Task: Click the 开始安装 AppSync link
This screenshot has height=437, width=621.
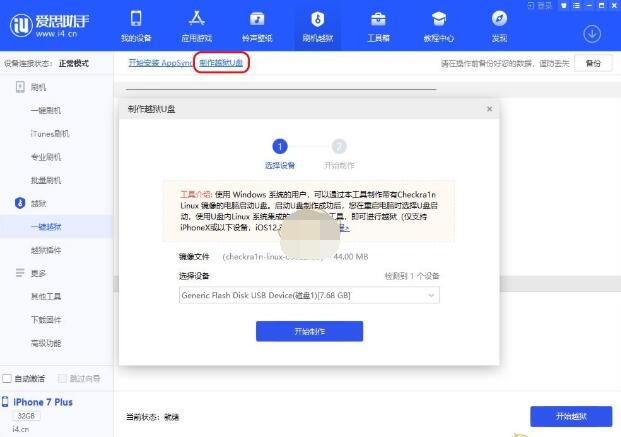Action: tap(160, 63)
